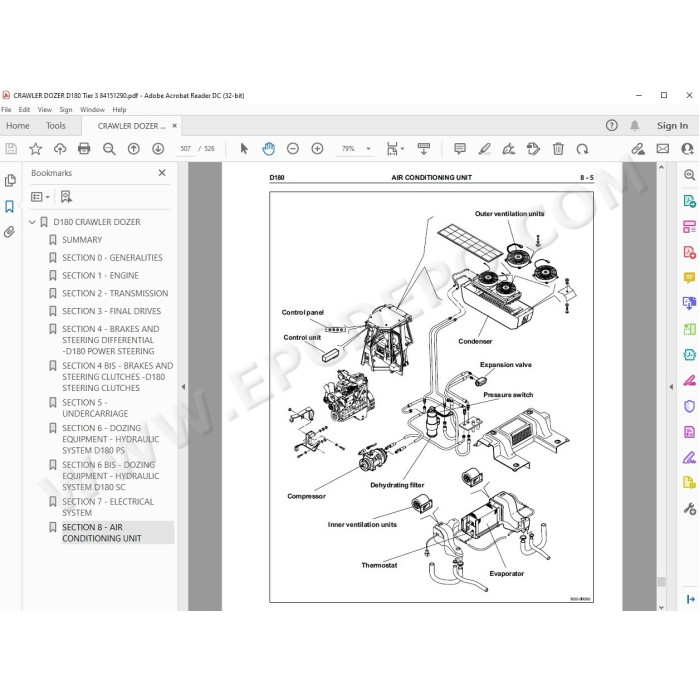
Task: Open notifications bell
Action: [634, 125]
